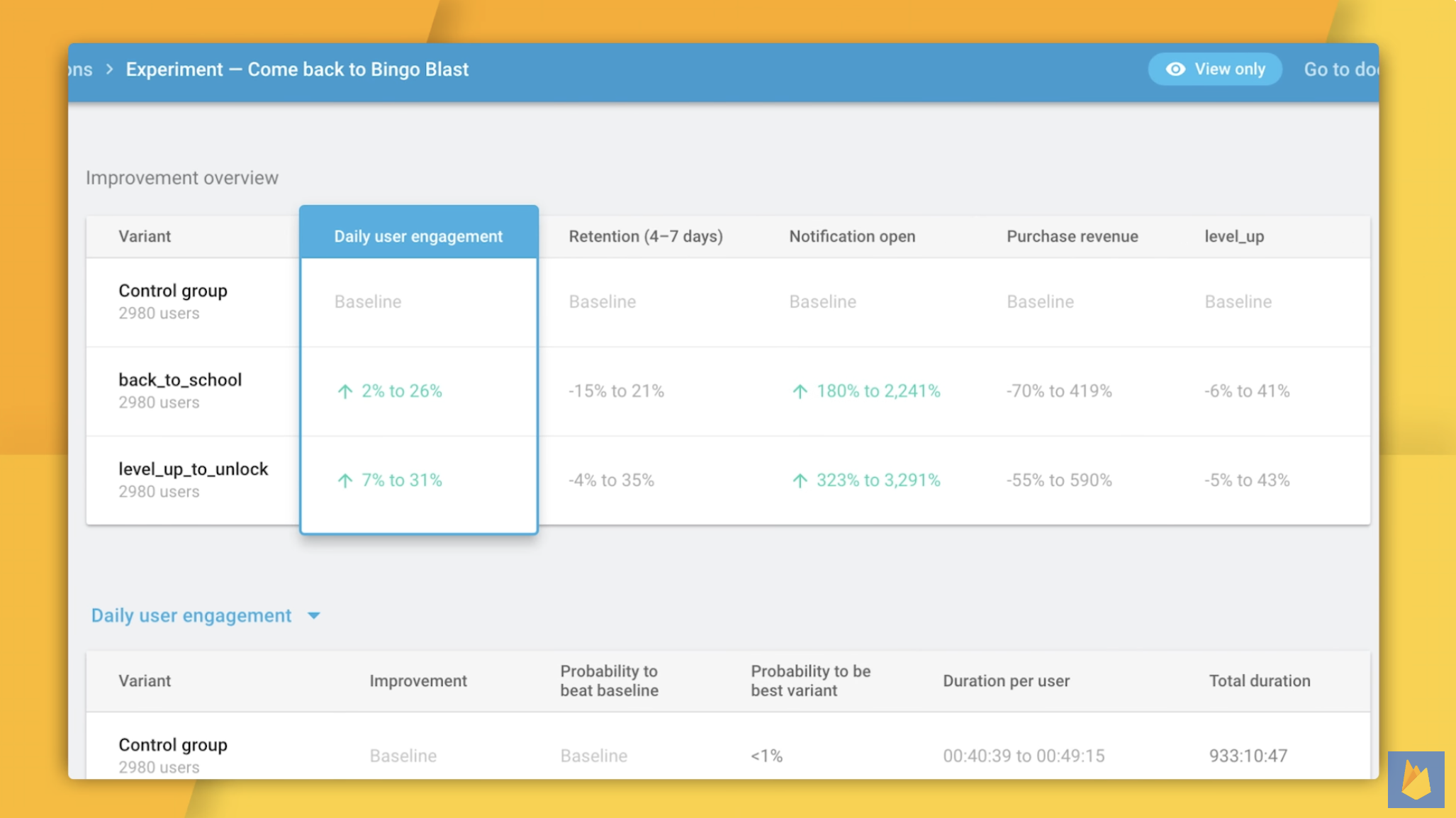Click the -70% to 419% revenue value
Viewport: 1456px width, 818px height.
[x=1059, y=391]
